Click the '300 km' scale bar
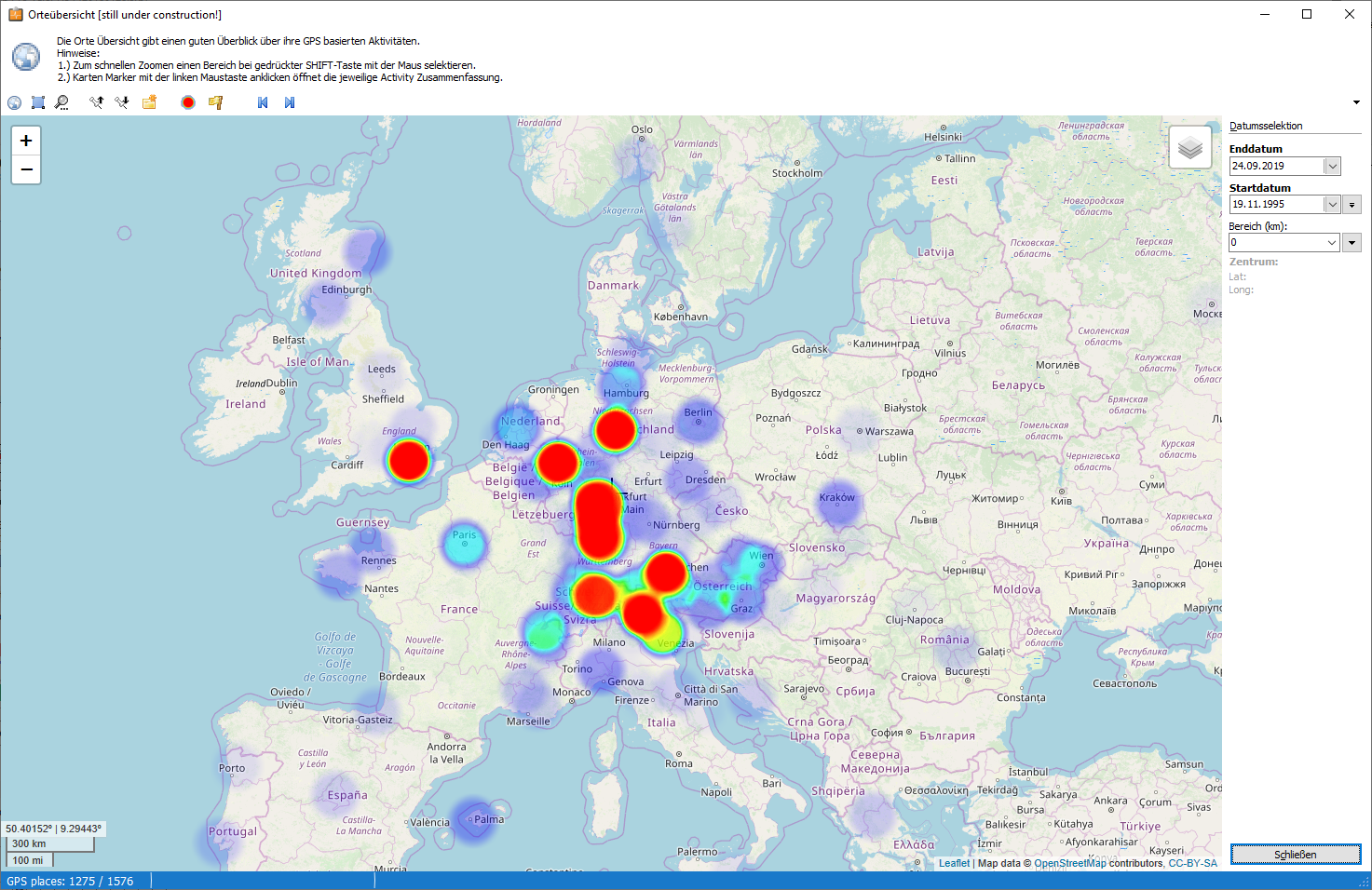Screen dimensions: 1372x890 tap(49, 843)
